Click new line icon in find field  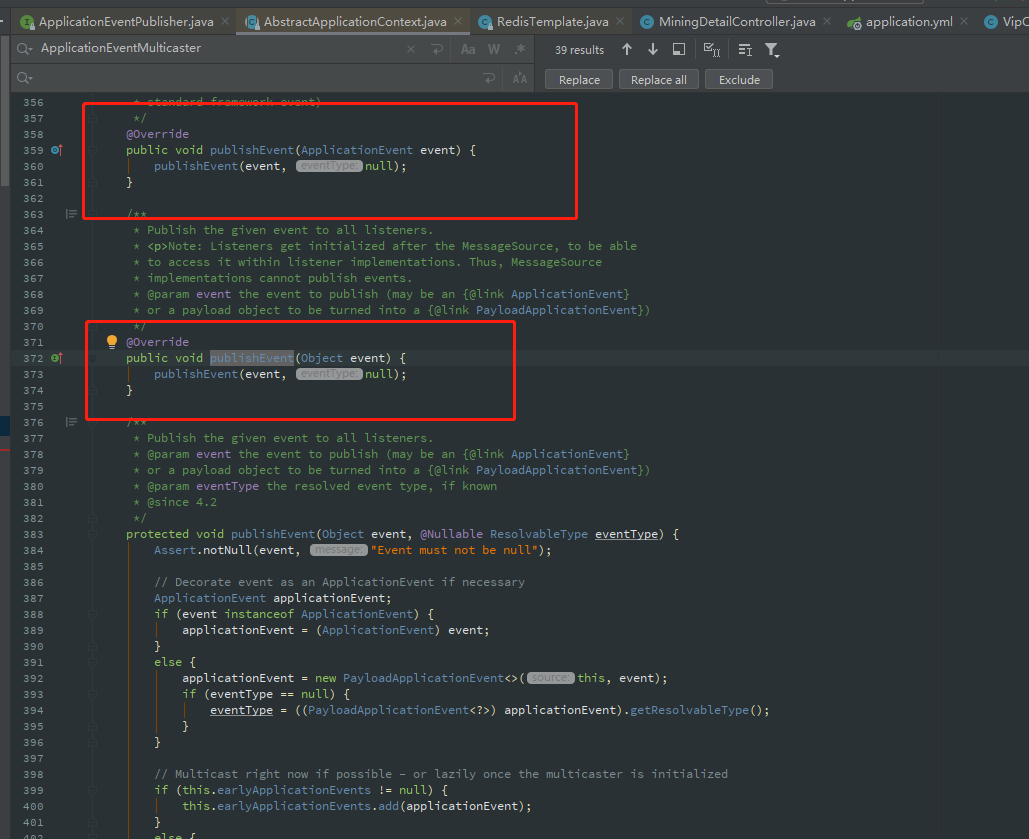[437, 49]
